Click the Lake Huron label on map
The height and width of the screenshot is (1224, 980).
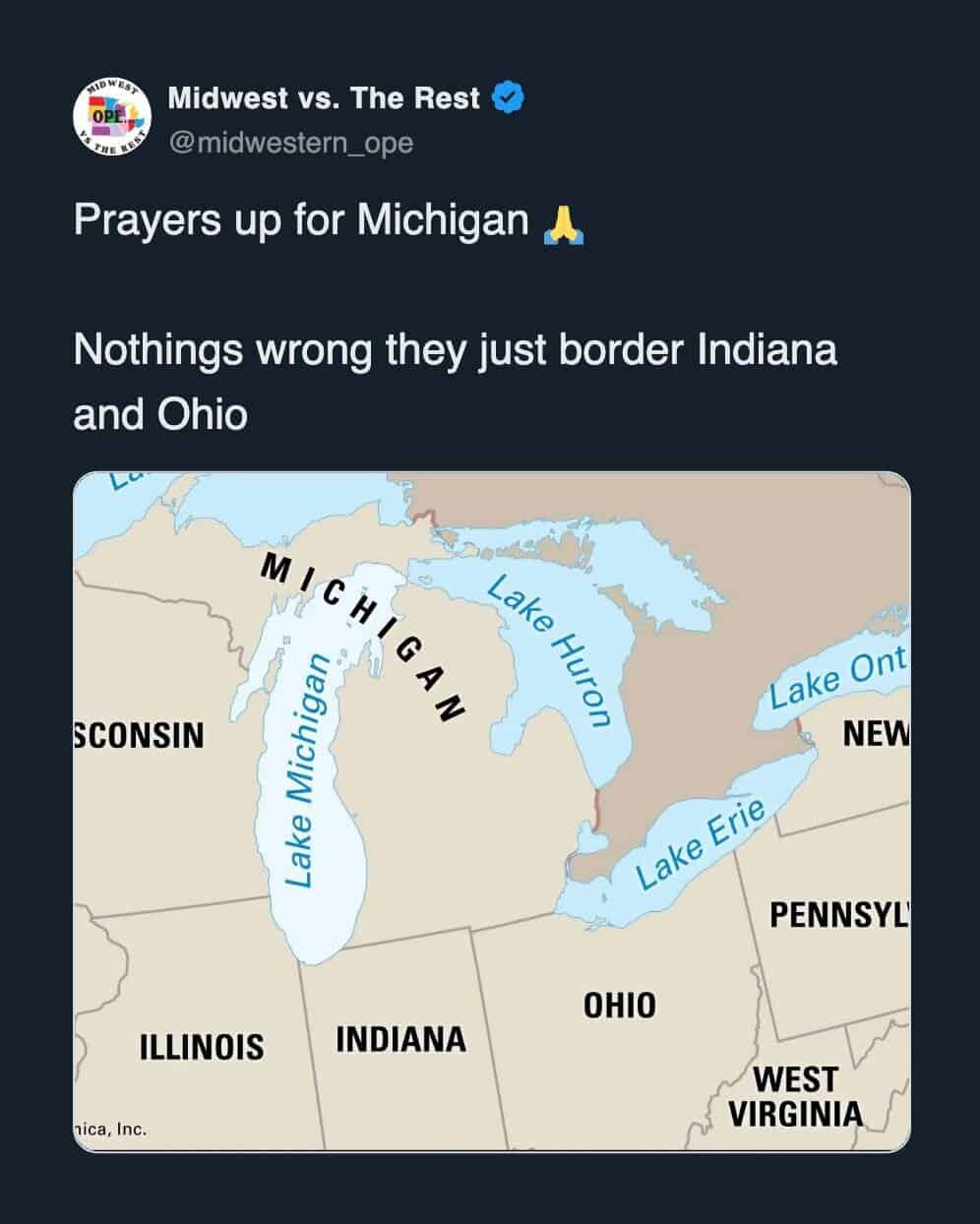pyautogui.click(x=551, y=650)
